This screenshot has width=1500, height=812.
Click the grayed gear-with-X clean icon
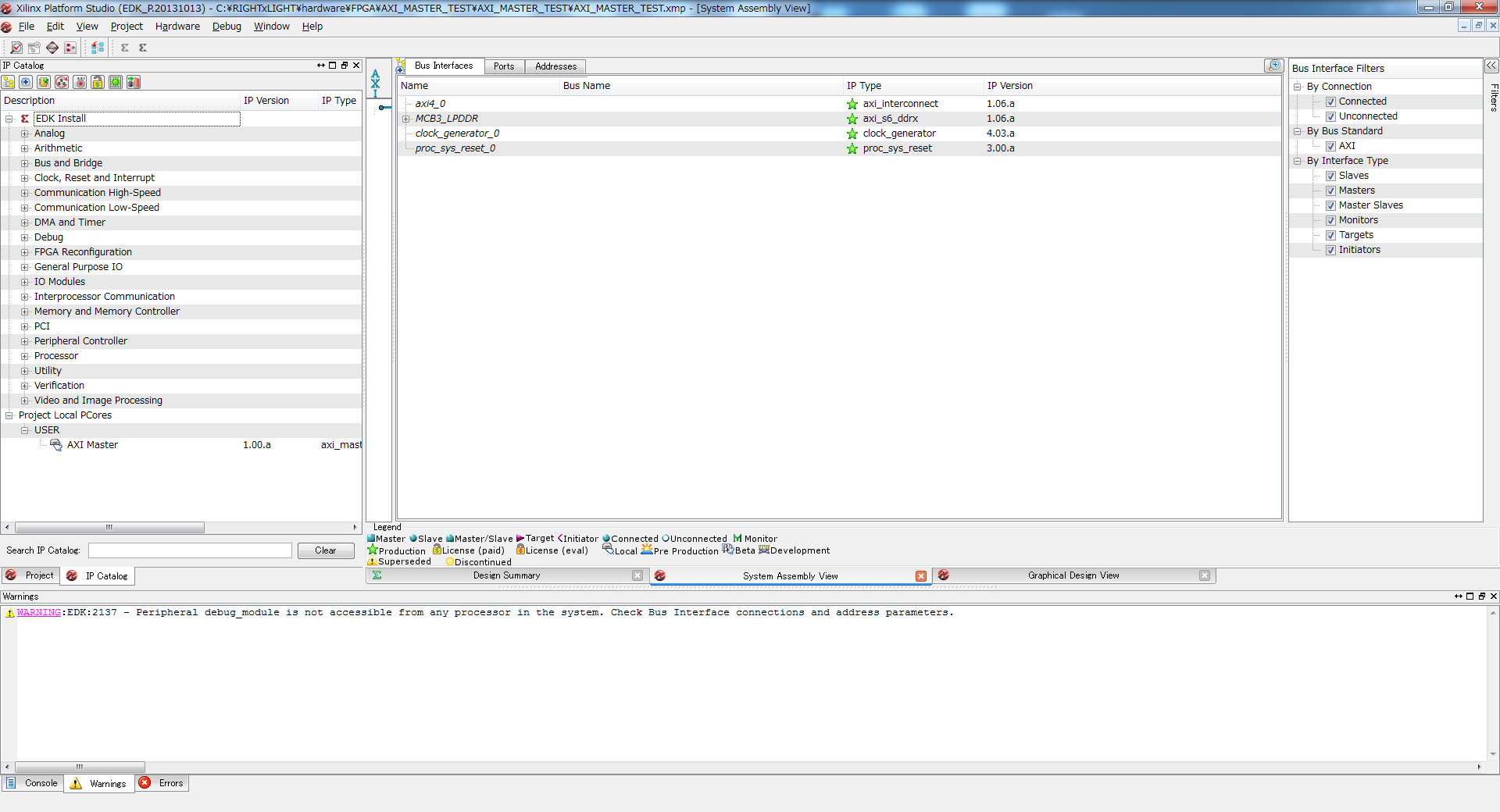pyautogui.click(x=34, y=48)
